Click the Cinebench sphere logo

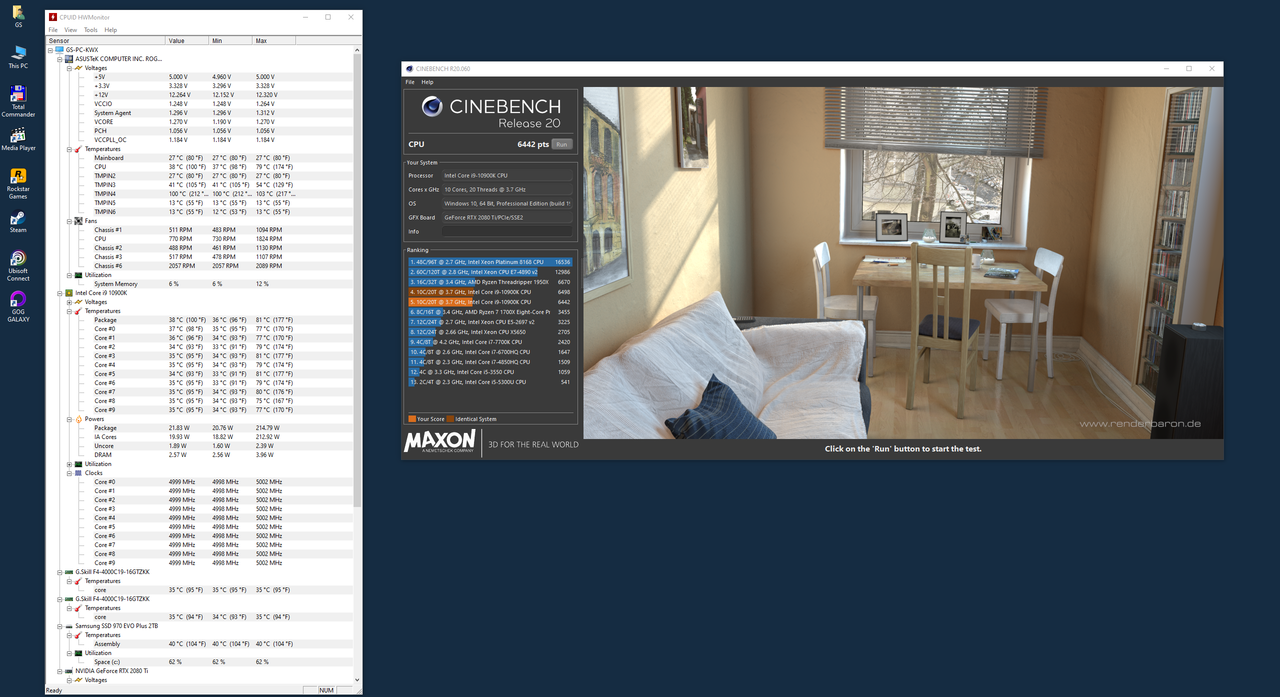pyautogui.click(x=432, y=107)
